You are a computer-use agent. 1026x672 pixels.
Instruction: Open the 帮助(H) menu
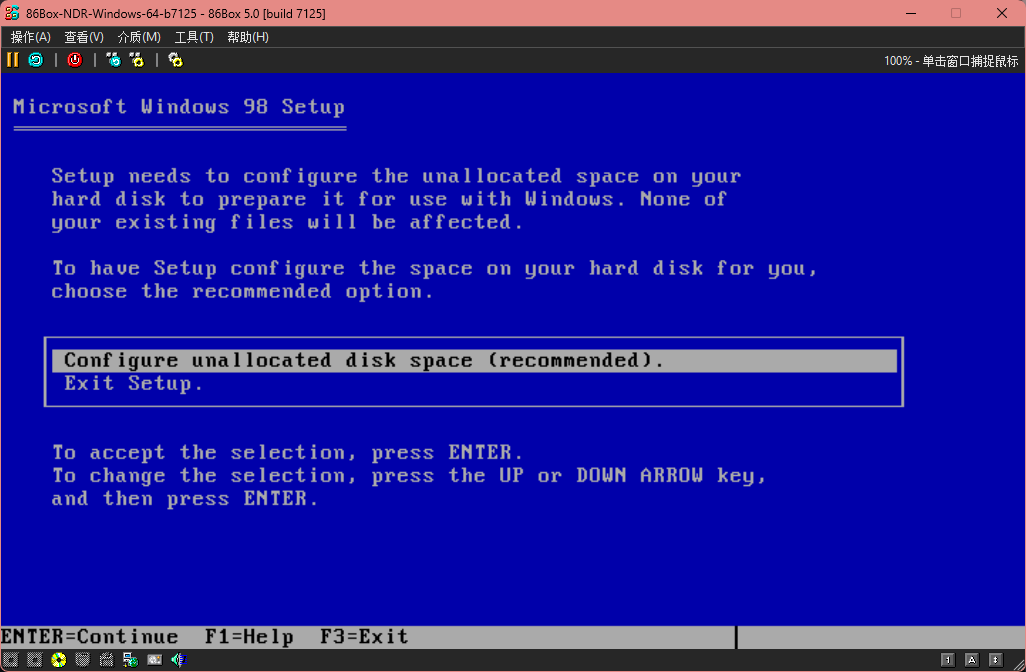click(x=247, y=37)
